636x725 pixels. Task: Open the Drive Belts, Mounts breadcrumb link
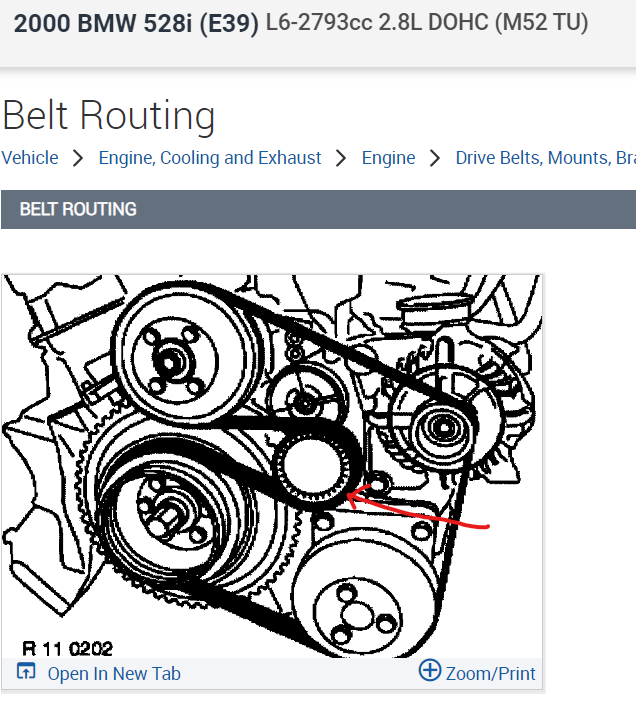click(x=545, y=158)
